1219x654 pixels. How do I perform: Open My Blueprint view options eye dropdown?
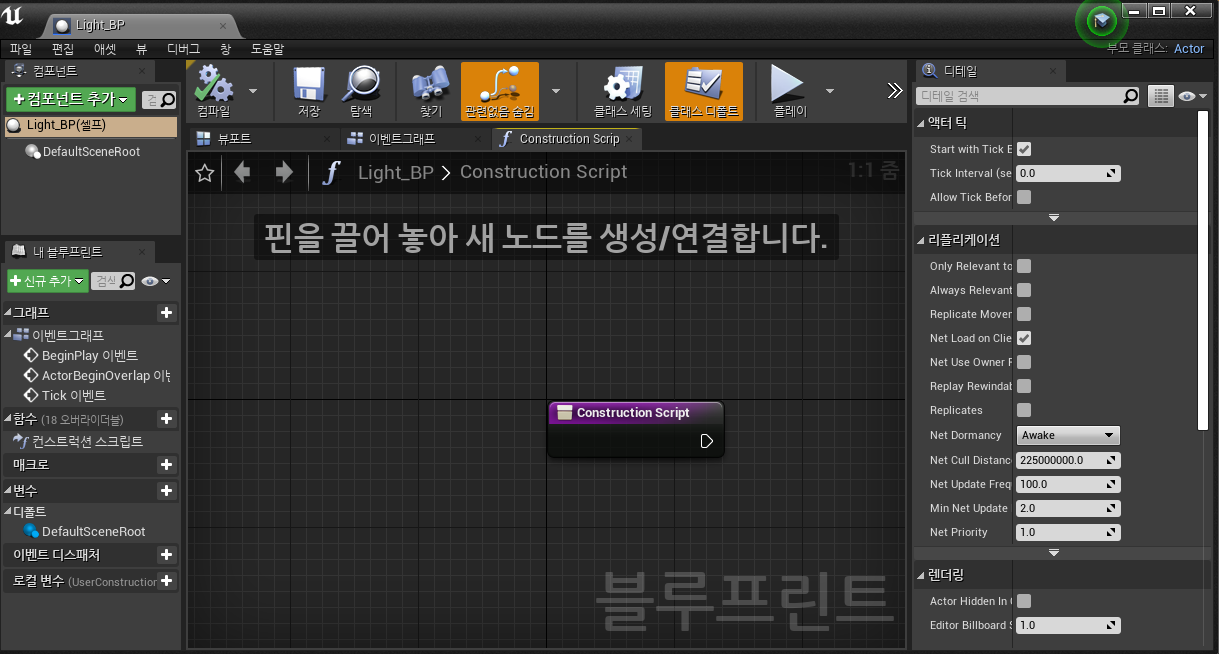pyautogui.click(x=157, y=281)
